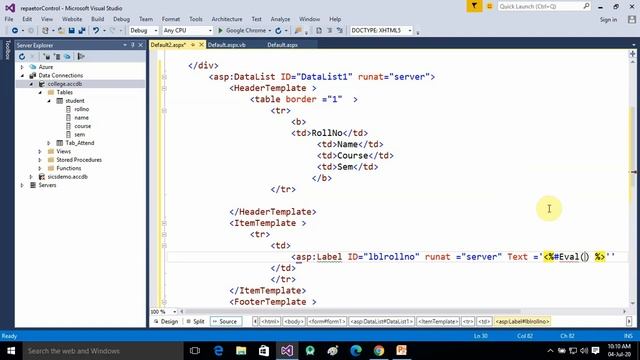The height and width of the screenshot is (360, 640).
Task: Open Microsoft Edge from the taskbar
Action: point(219,351)
